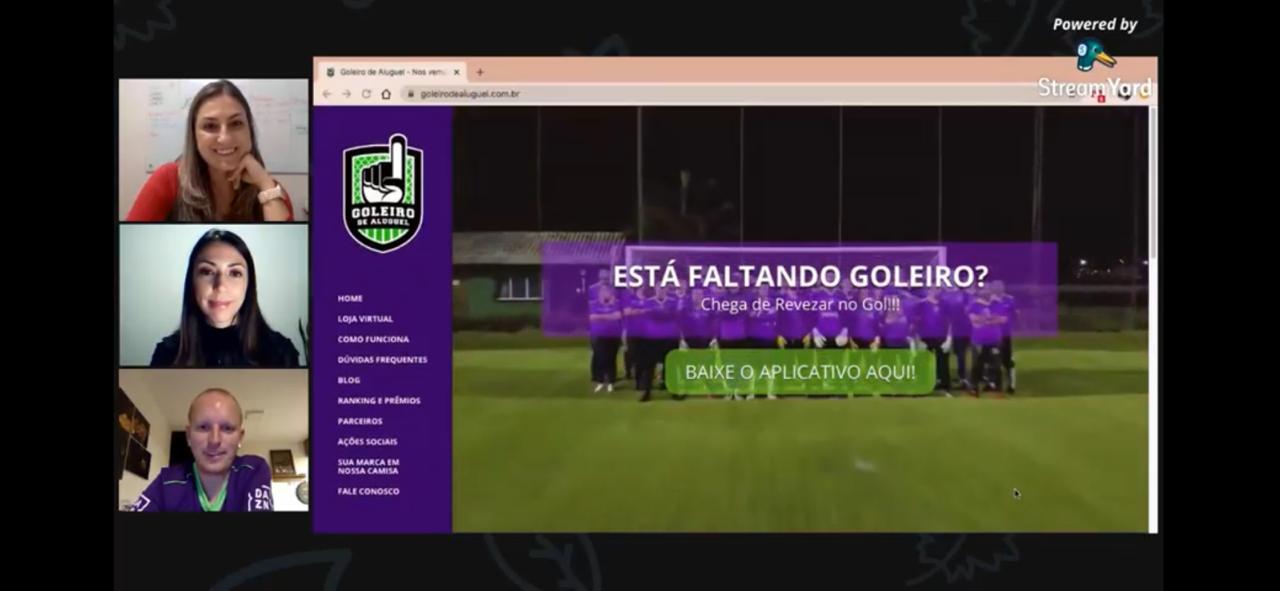
Task: Close the Goleiro de Aluguel tab
Action: pos(456,72)
